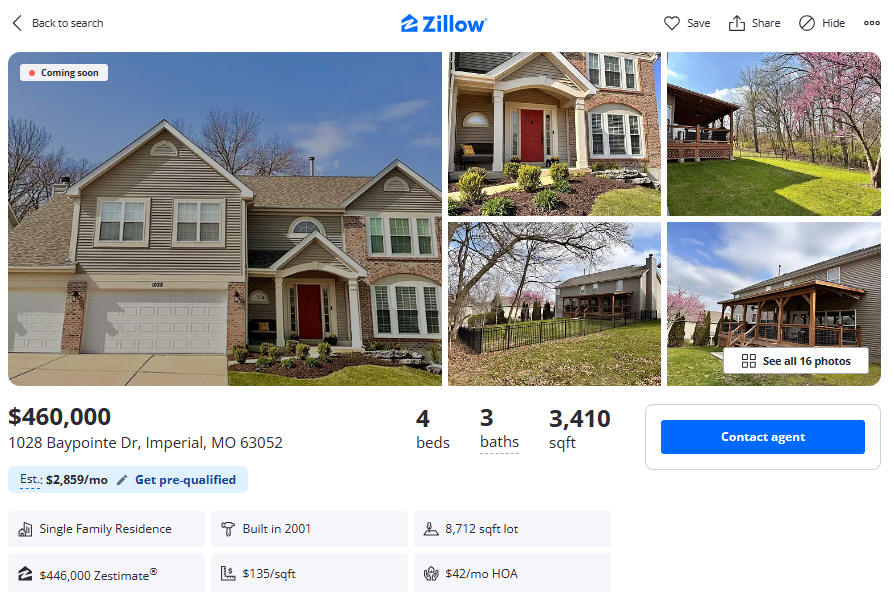
Task: Click See all 16 photos button
Action: point(796,361)
